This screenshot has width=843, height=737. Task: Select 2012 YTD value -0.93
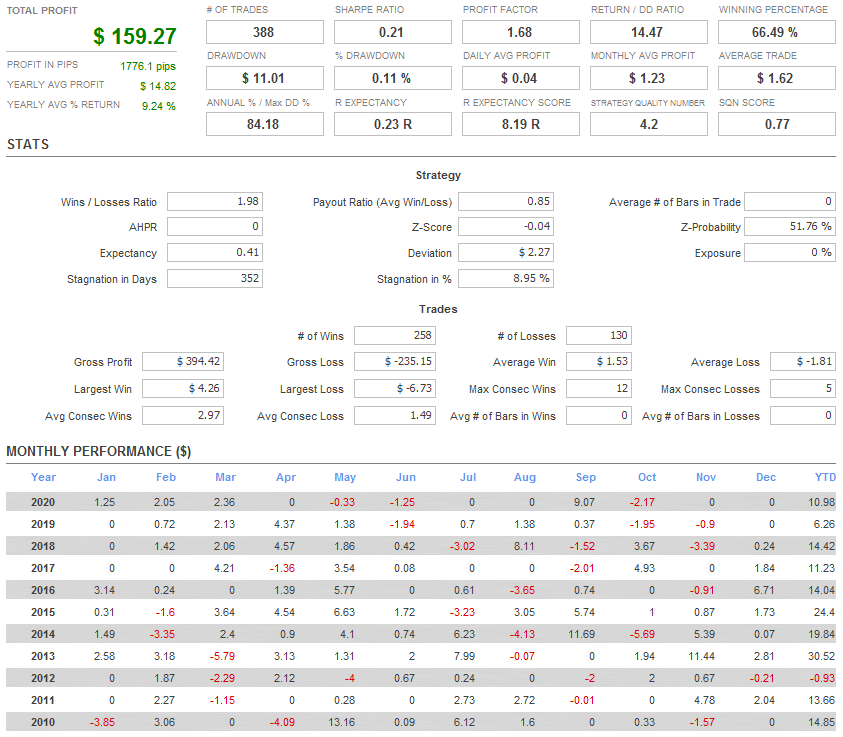[x=823, y=678]
